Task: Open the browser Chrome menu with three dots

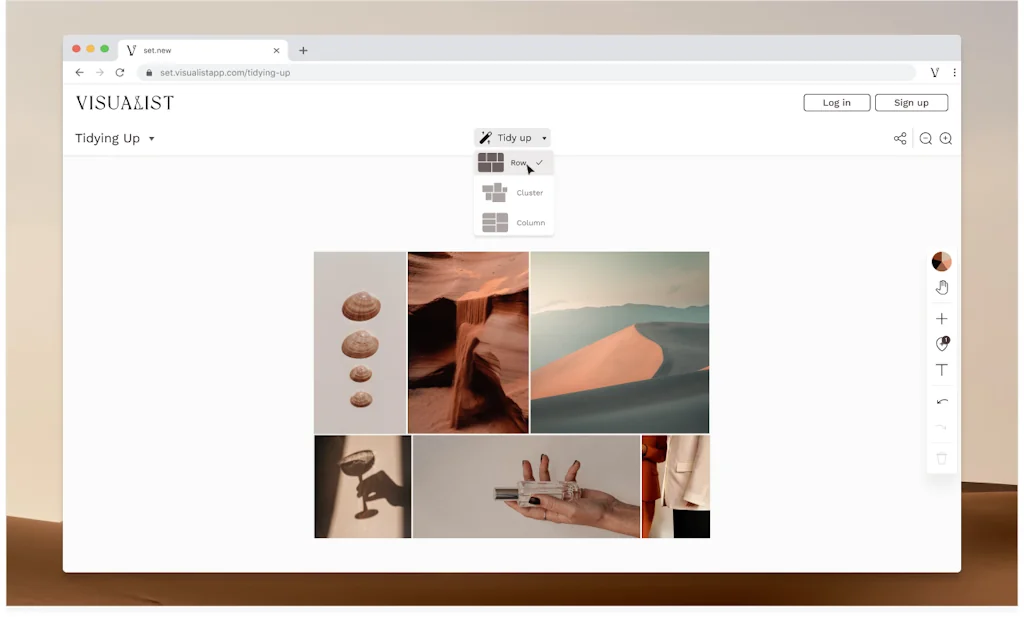Action: (954, 72)
